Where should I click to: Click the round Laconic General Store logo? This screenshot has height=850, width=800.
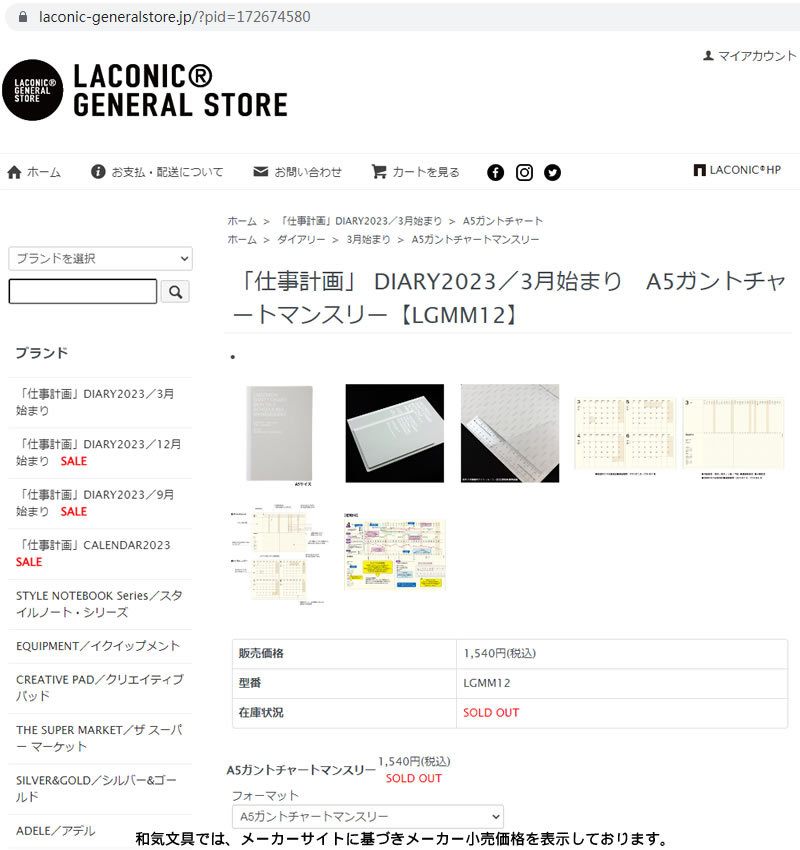pyautogui.click(x=32, y=90)
